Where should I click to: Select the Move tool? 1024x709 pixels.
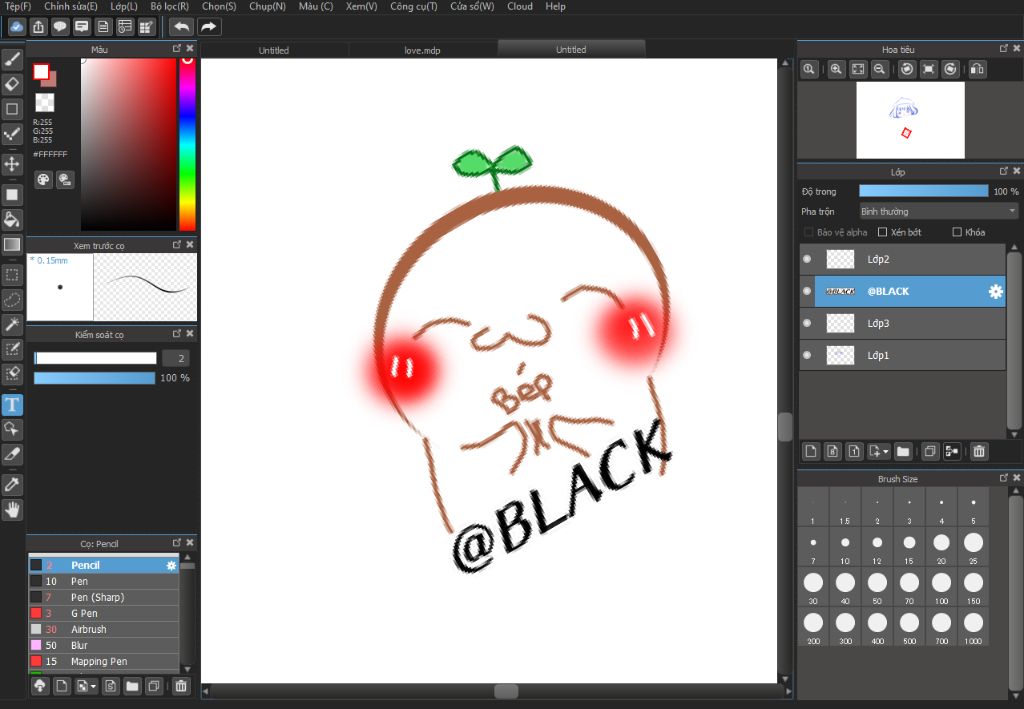[x=12, y=163]
